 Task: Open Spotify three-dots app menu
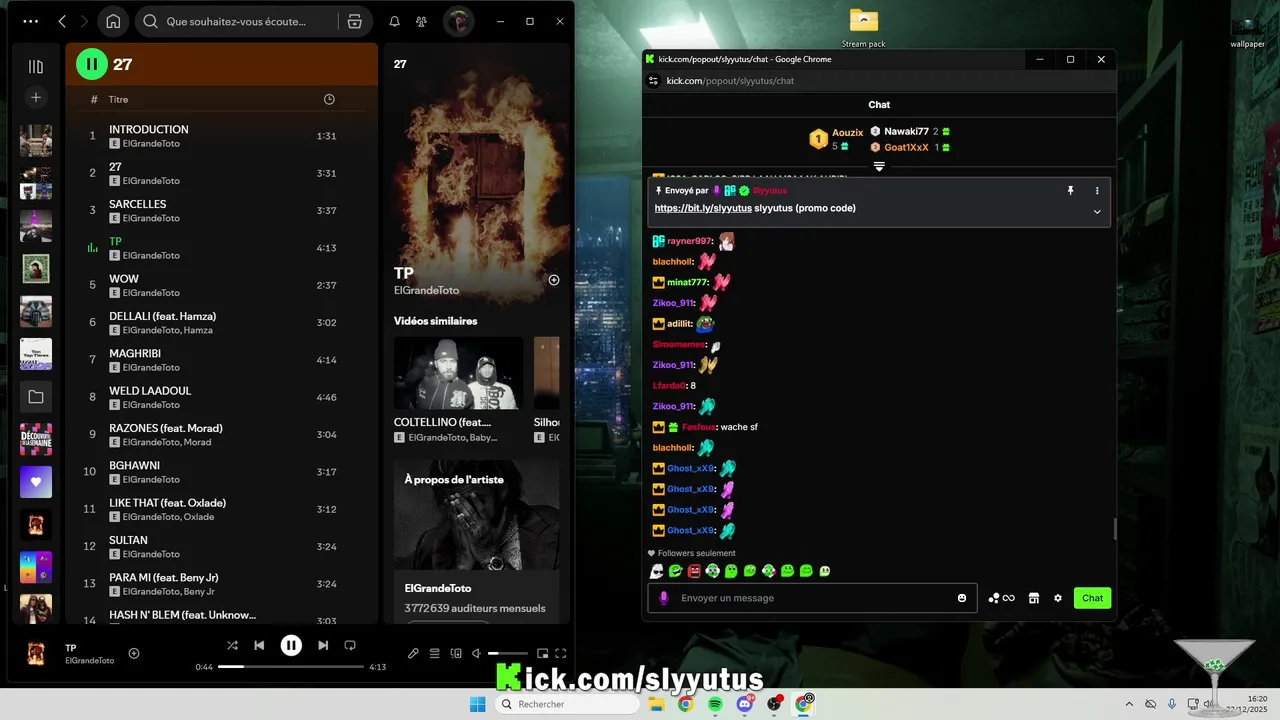tap(31, 21)
